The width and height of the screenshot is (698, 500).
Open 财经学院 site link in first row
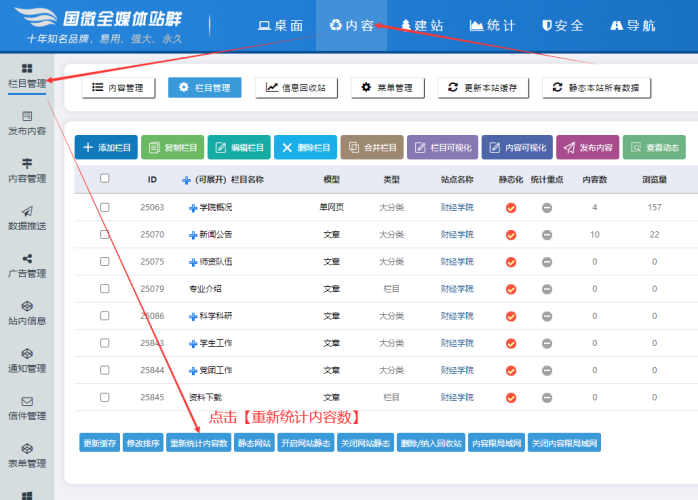tap(457, 208)
